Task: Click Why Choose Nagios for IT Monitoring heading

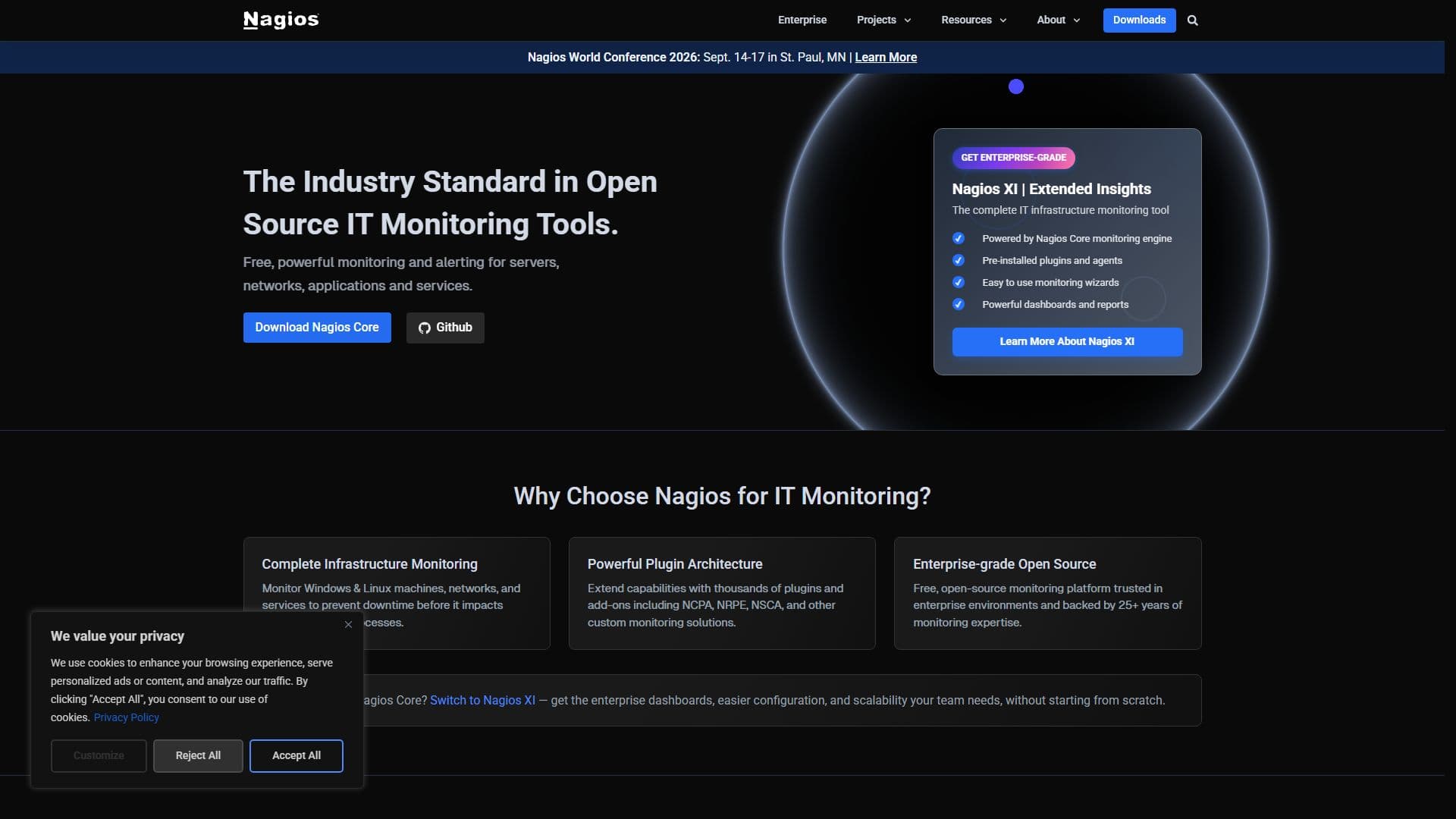Action: 722,496
